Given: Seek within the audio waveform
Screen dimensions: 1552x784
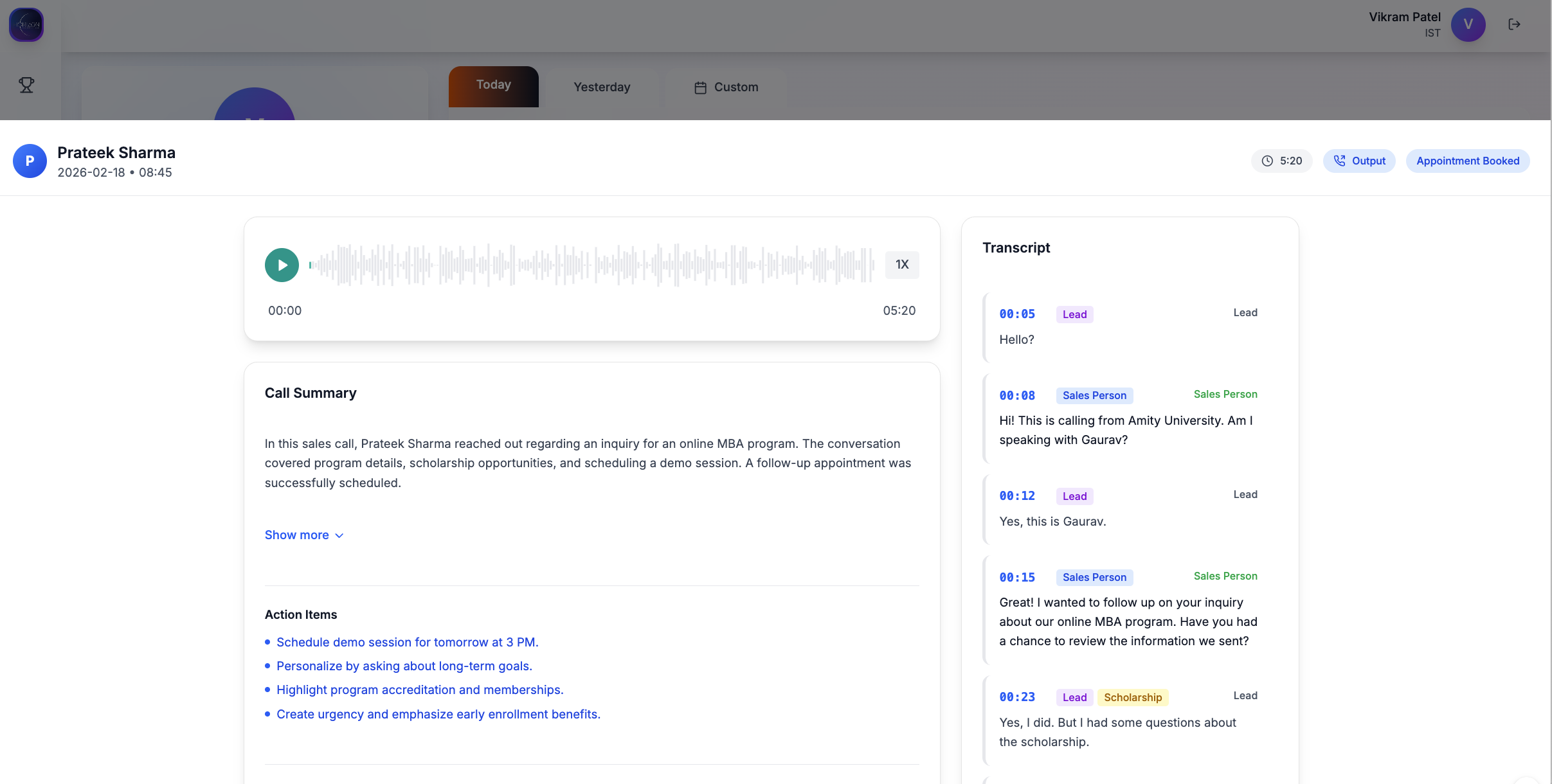Looking at the screenshot, I should click(591, 265).
